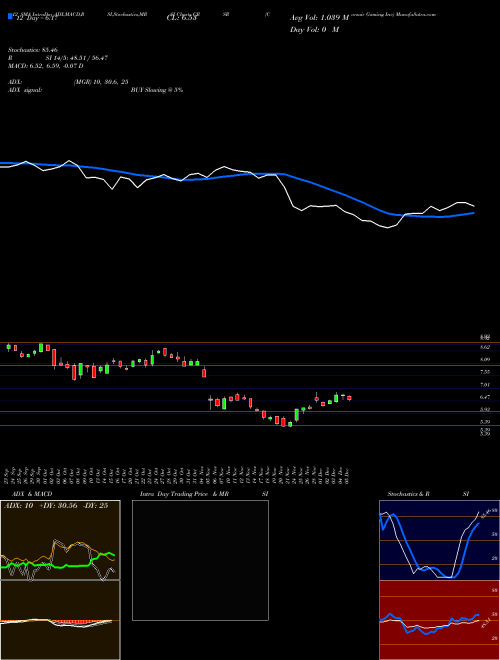Image resolution: width=500 pixels, height=660 pixels.
Task: Click the 'BUY Slowing @ 5%' signal text
Action: tap(157, 90)
